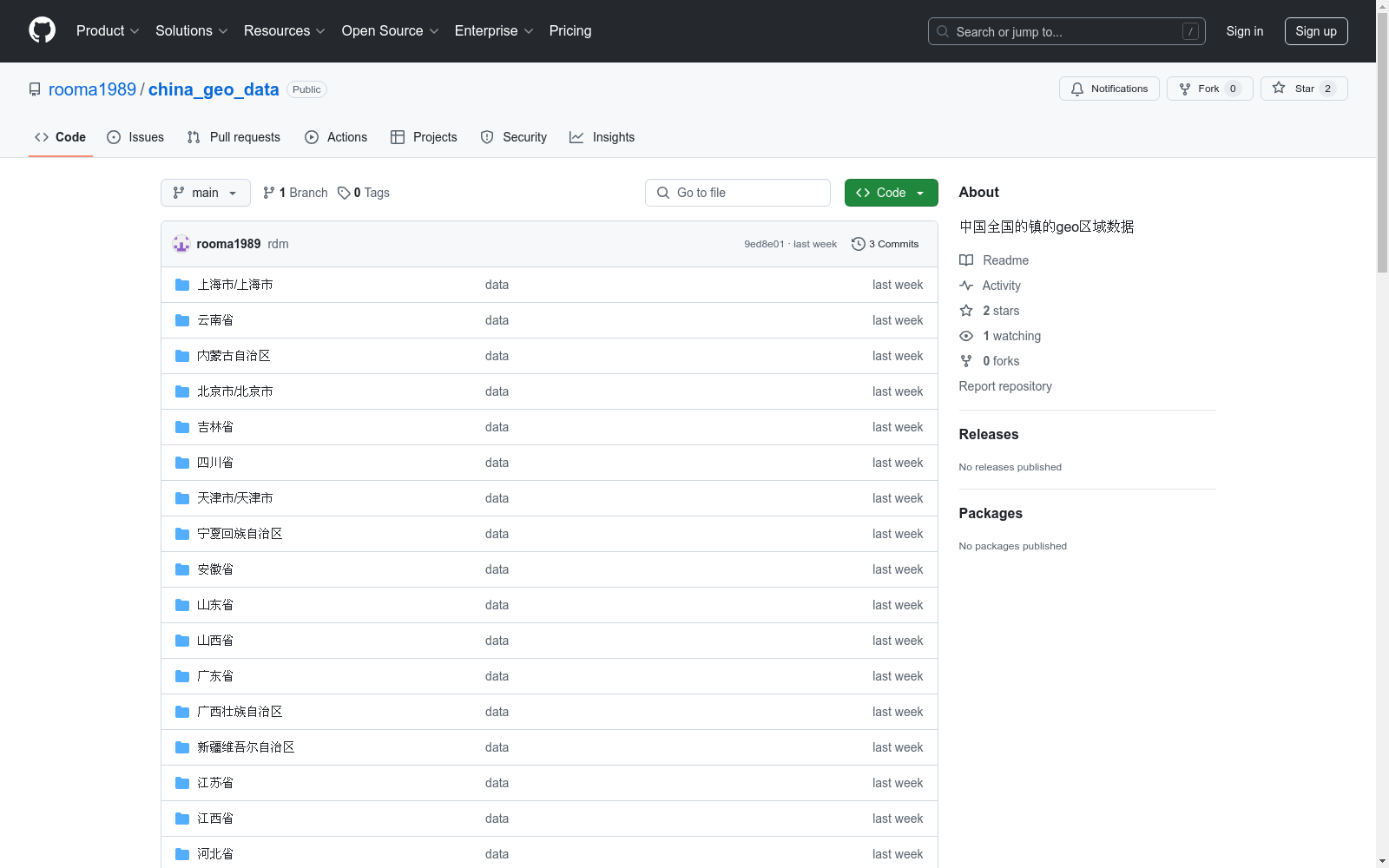Open commit hash 9ed8e01
Viewport: 1389px width, 868px height.
[x=764, y=244]
